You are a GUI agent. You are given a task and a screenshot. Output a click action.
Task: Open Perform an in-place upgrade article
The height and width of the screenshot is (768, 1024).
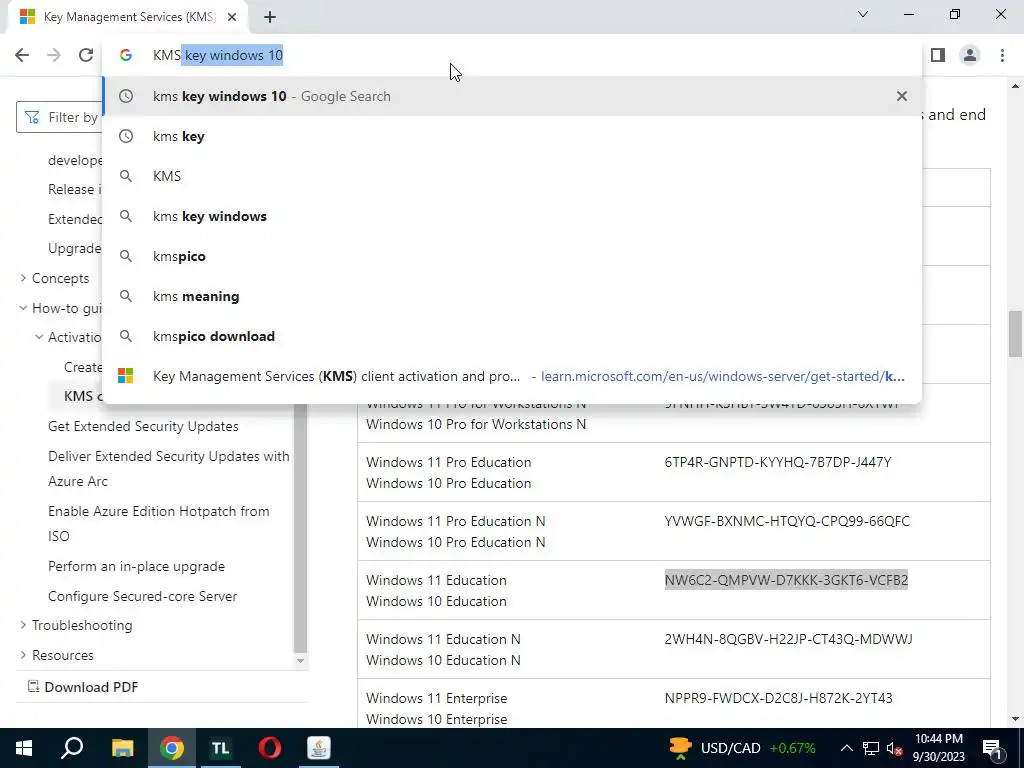pyautogui.click(x=136, y=566)
